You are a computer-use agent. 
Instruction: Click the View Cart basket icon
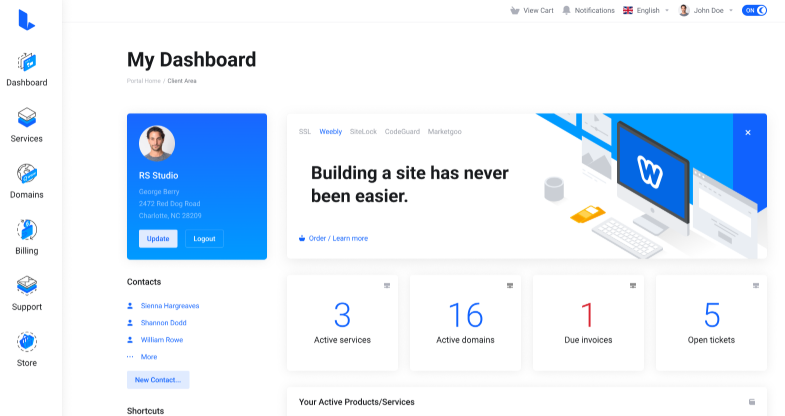[515, 10]
